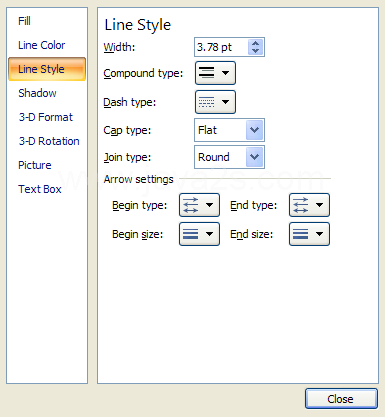This screenshot has height=417, width=385.
Task: Increase line width with up arrow
Action: [256, 43]
